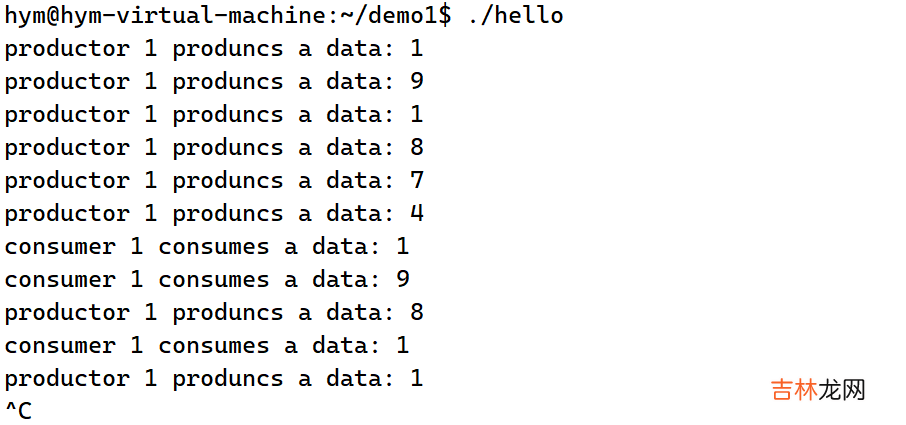The image size is (906, 425).
Task: Click the number 4 in the output
Action: (x=417, y=214)
